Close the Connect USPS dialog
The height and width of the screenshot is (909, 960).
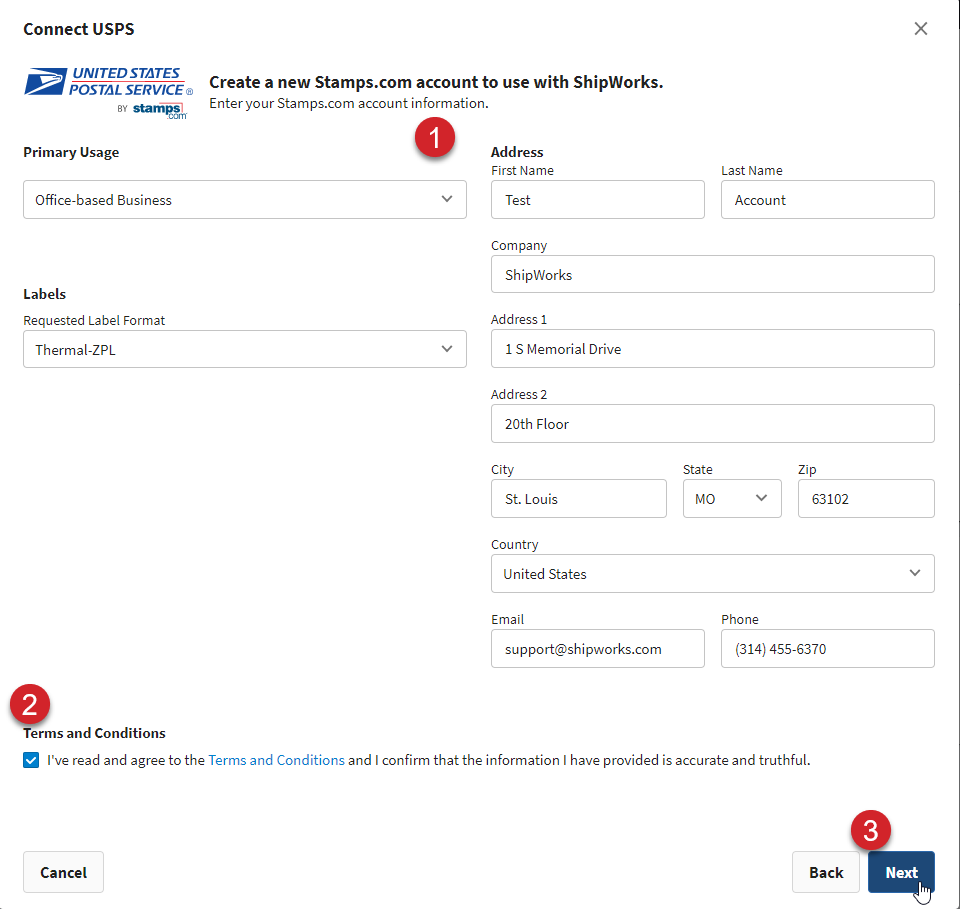click(920, 29)
